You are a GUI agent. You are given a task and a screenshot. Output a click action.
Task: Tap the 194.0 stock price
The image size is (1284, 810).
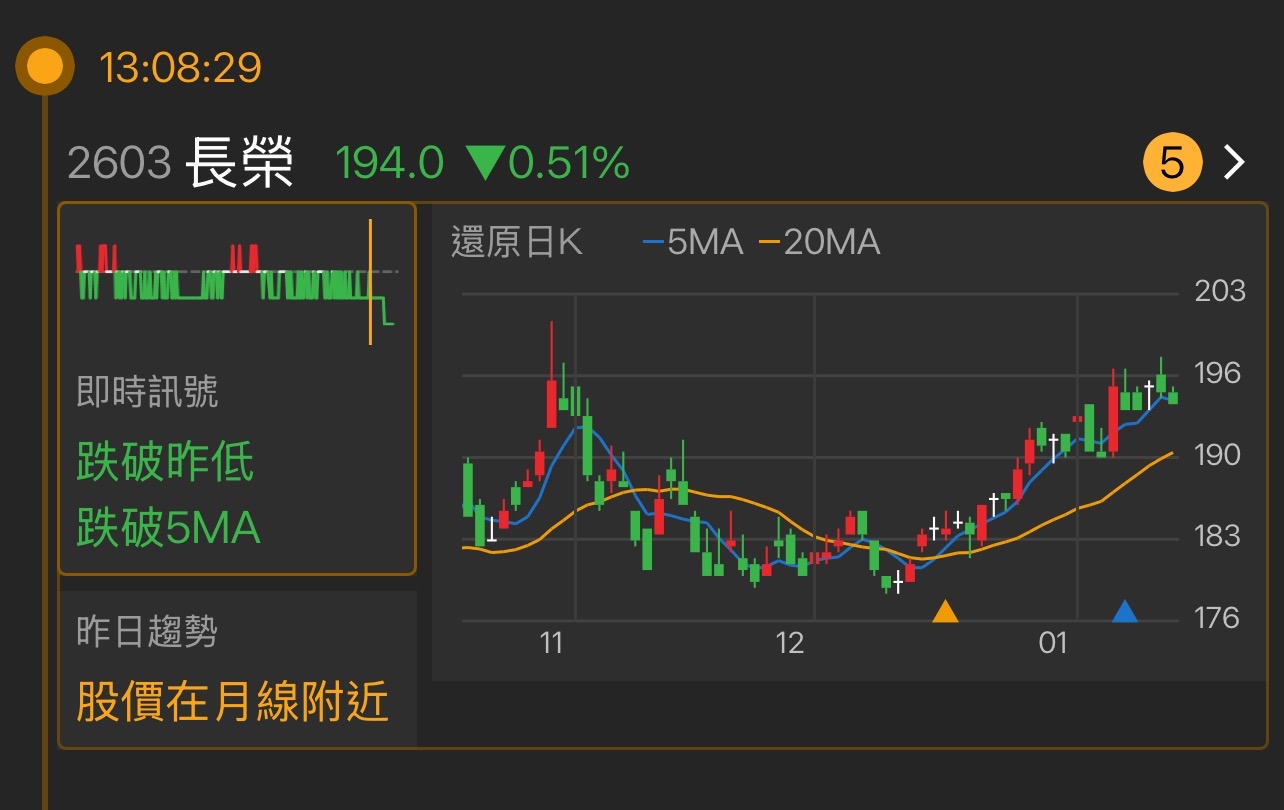(x=389, y=162)
